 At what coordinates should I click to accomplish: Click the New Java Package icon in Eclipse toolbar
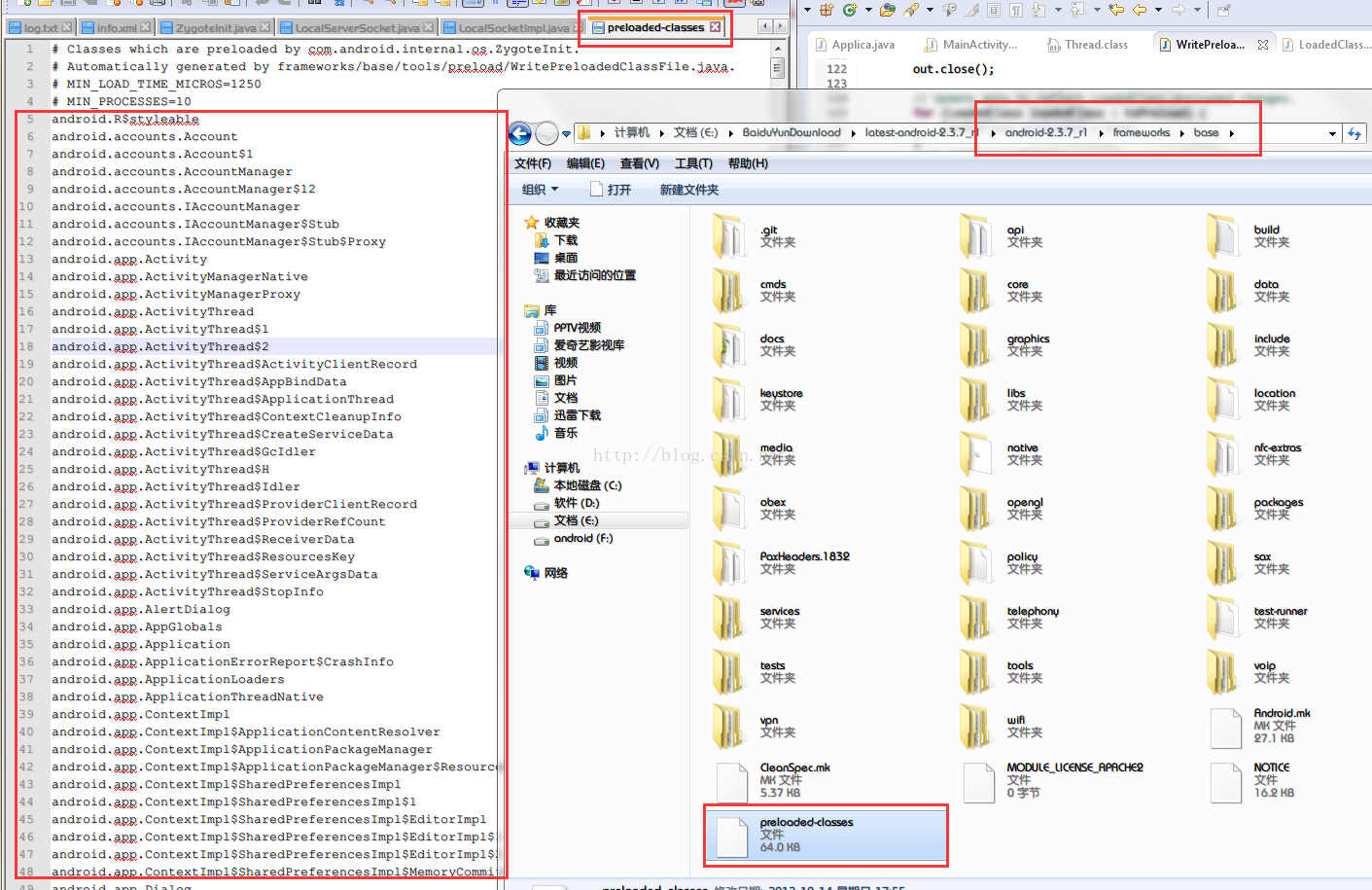[827, 10]
